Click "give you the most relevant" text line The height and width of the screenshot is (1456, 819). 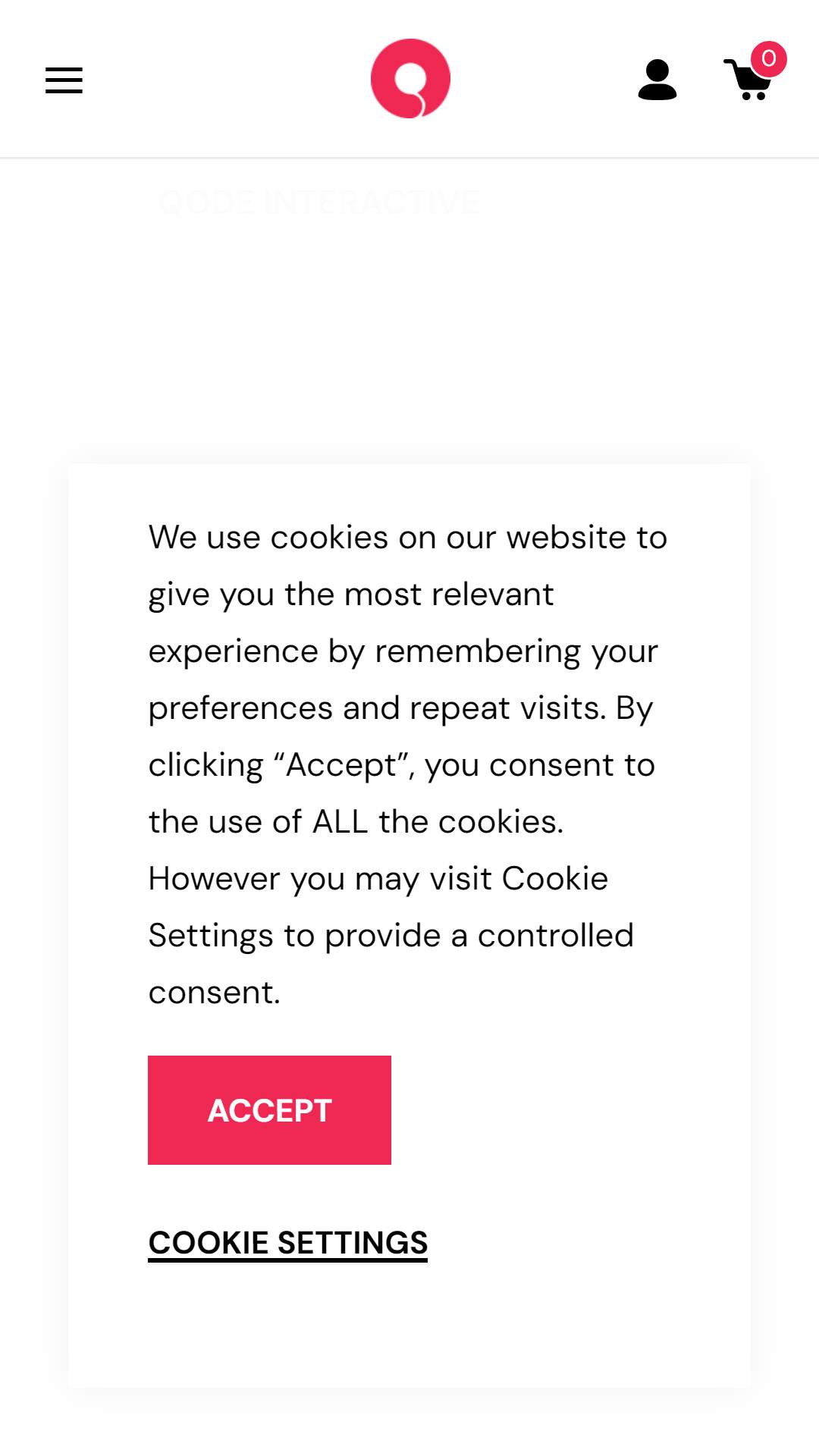coord(351,595)
